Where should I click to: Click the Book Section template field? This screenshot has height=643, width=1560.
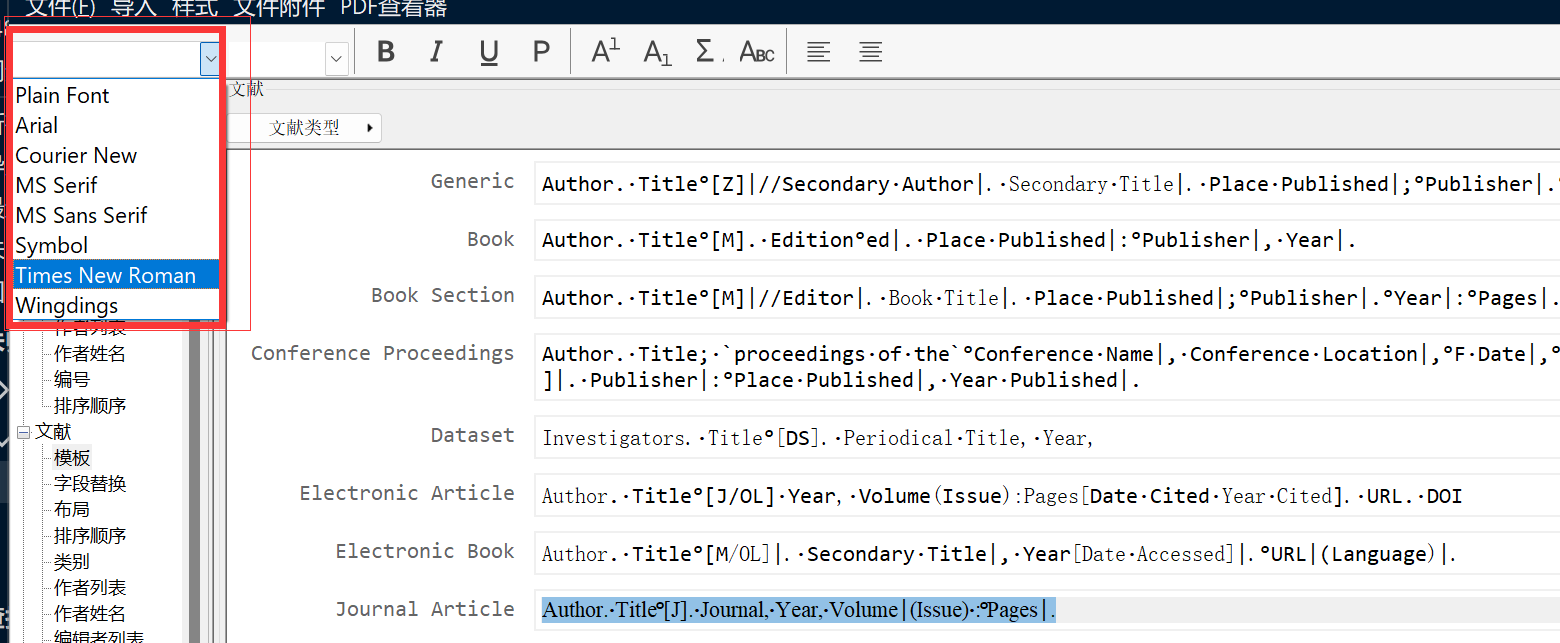click(x=1047, y=298)
